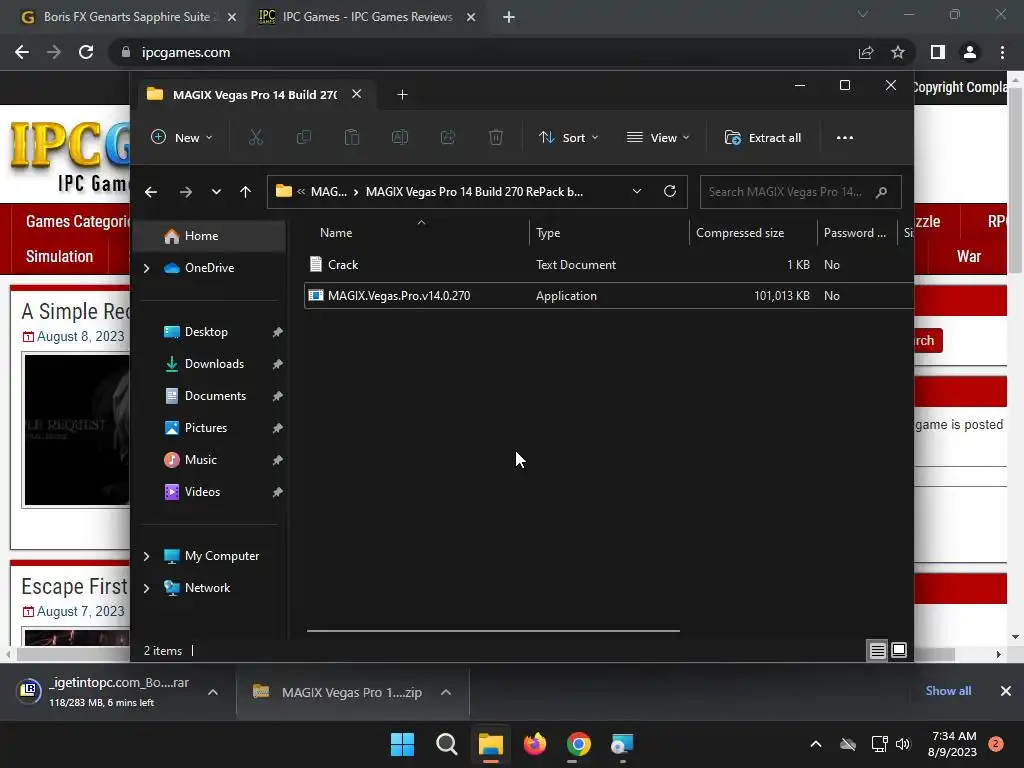Close the downloads bar in Chrome
The height and width of the screenshot is (768, 1024).
(1006, 691)
